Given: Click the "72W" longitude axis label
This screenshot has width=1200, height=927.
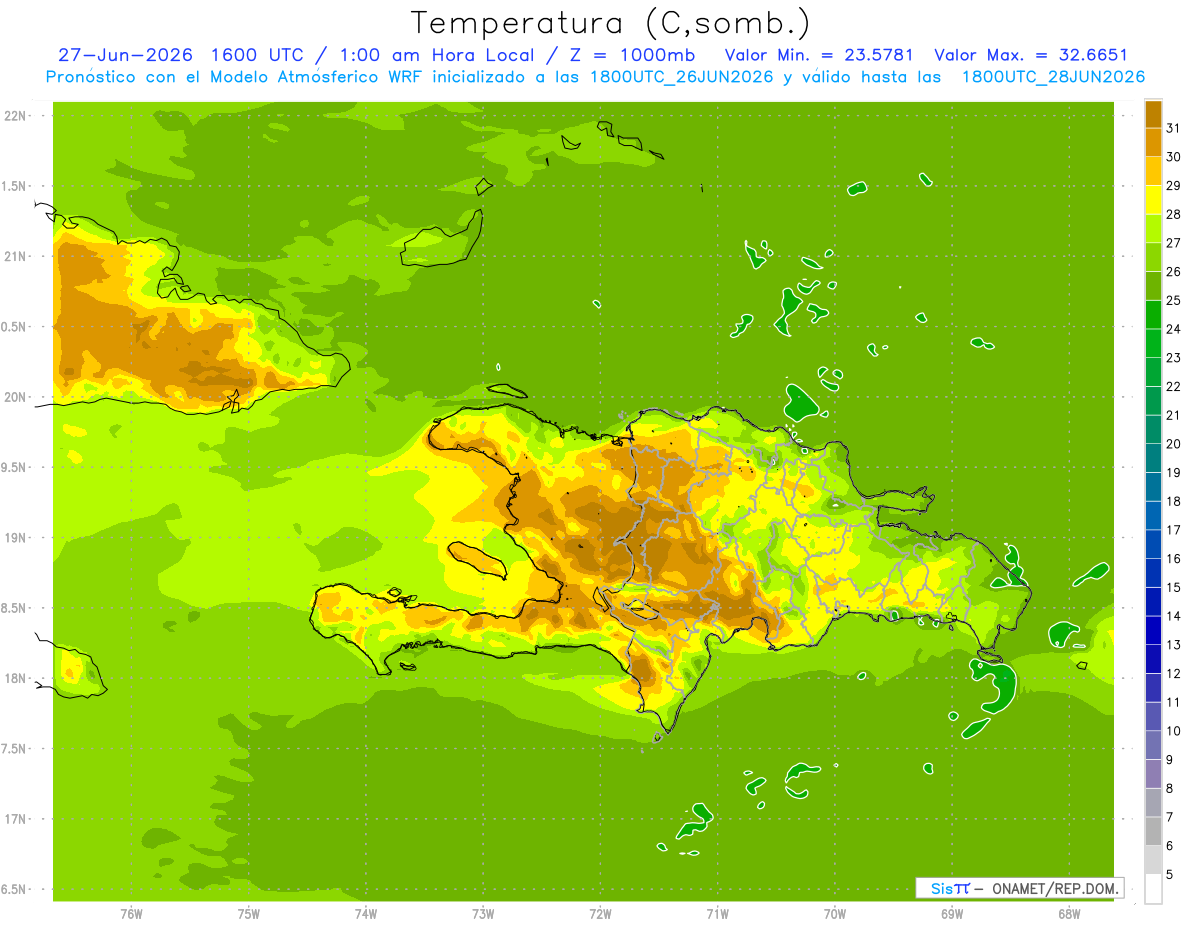Looking at the screenshot, I should (x=600, y=914).
